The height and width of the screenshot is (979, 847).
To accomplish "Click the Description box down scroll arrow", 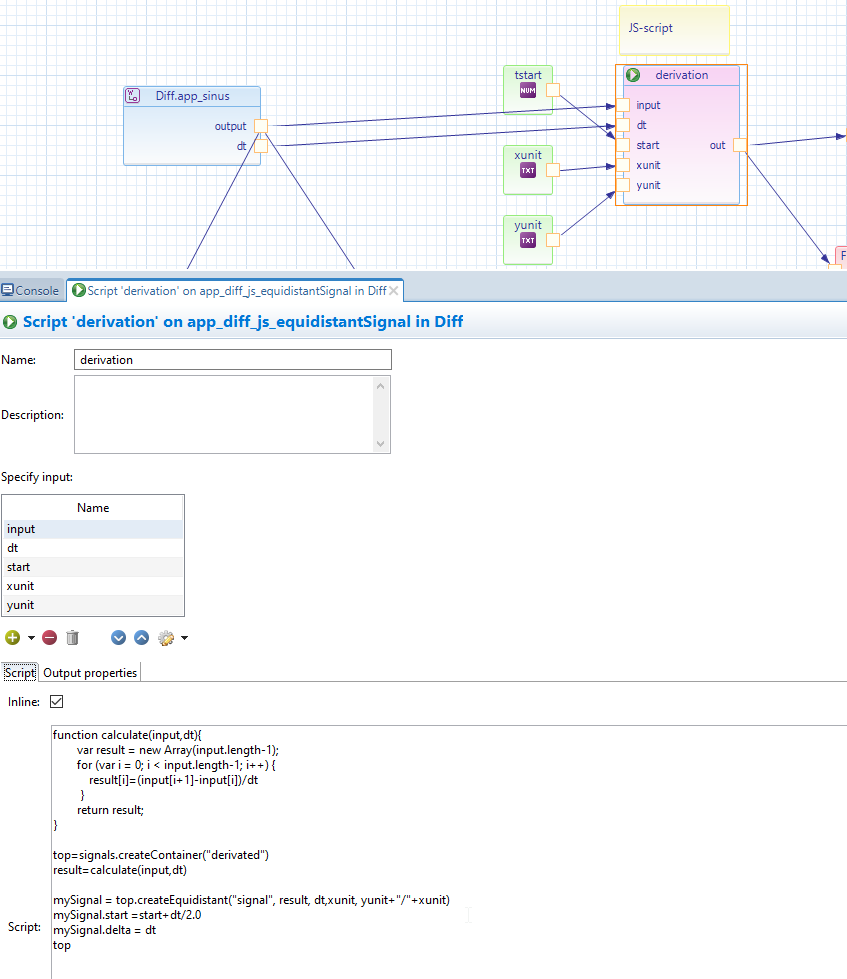I will tap(380, 443).
